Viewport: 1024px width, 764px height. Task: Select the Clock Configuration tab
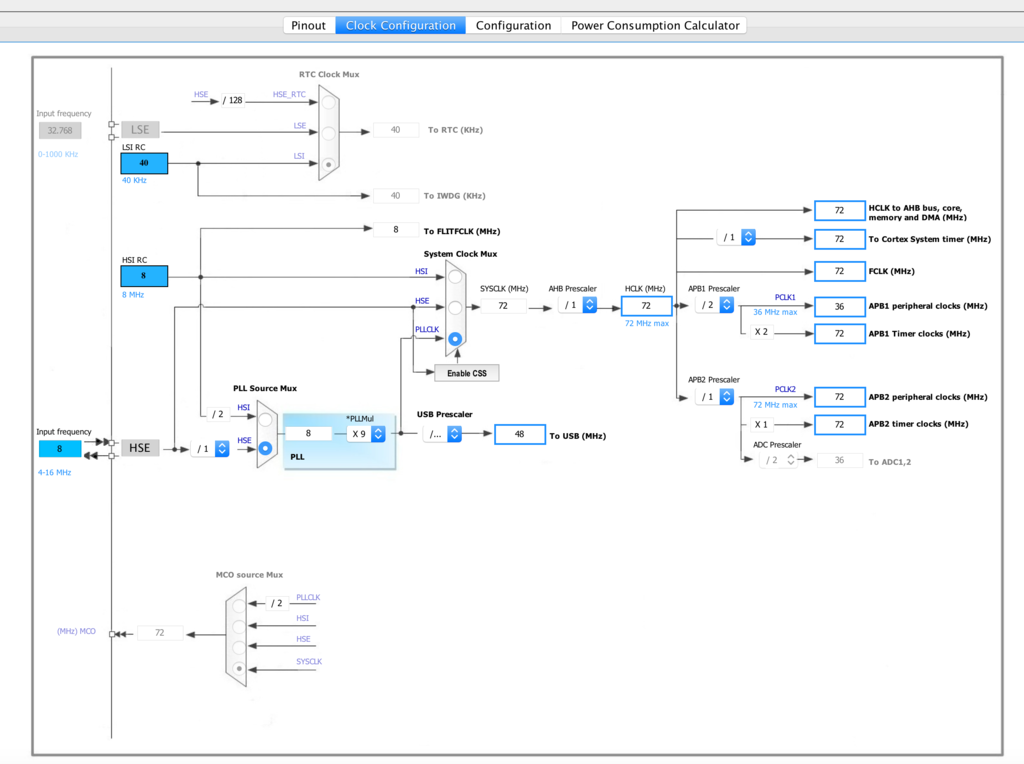coord(400,25)
